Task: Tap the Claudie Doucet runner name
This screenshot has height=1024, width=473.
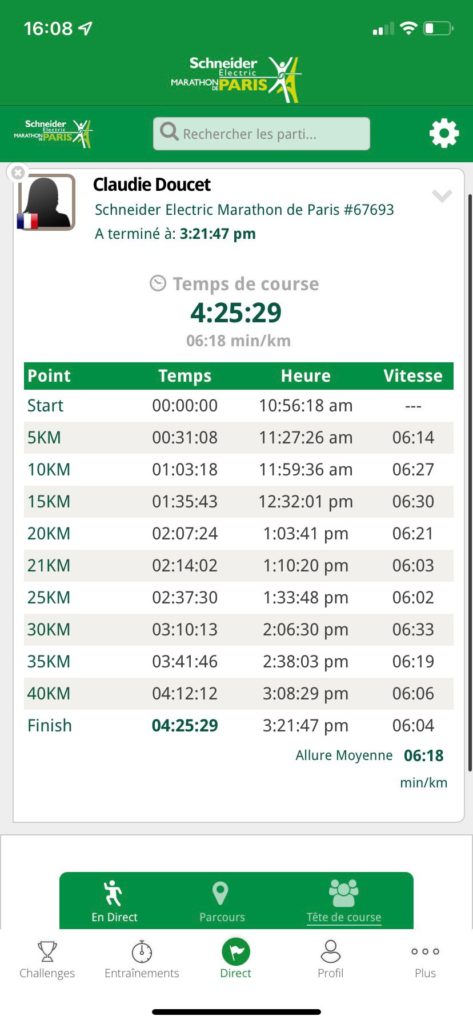Action: [x=152, y=185]
